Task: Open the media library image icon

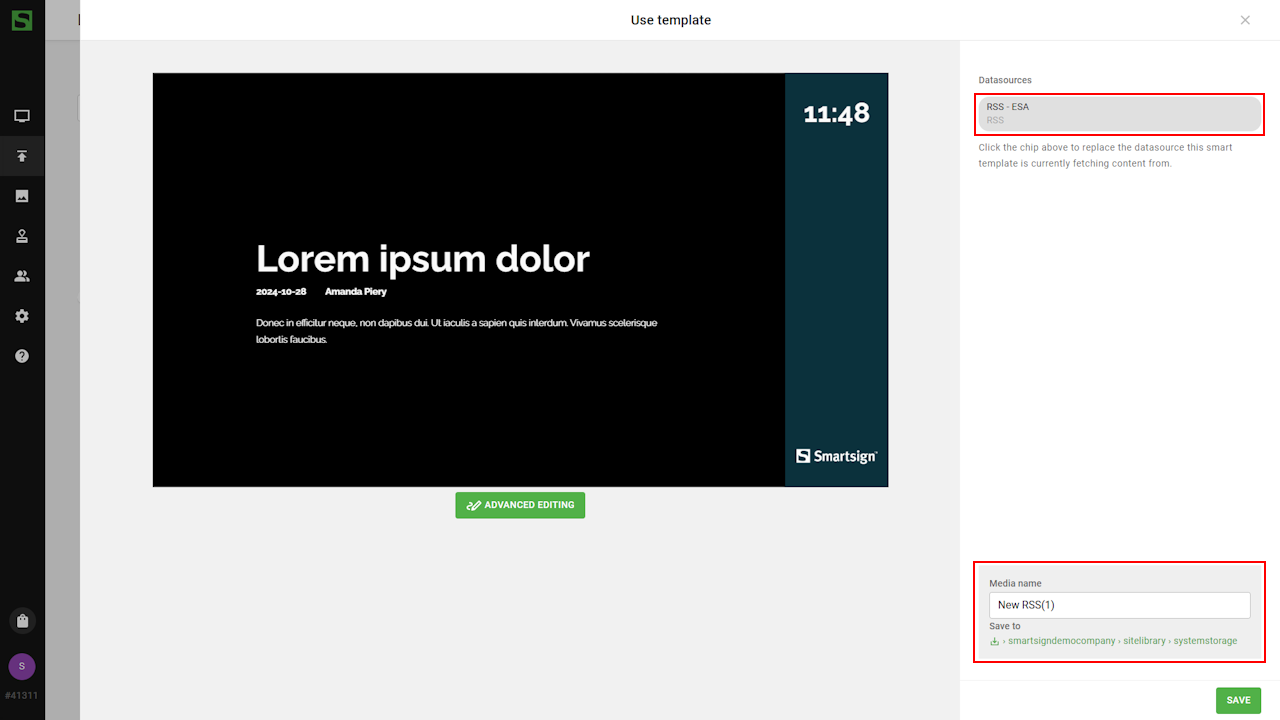Action: tap(22, 196)
